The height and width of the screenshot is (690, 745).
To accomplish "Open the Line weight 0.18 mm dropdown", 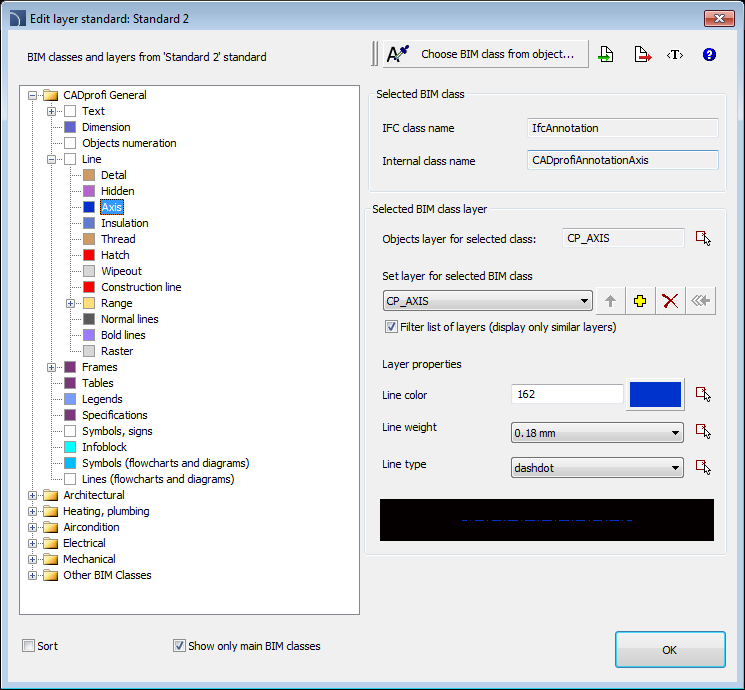I will 596,433.
